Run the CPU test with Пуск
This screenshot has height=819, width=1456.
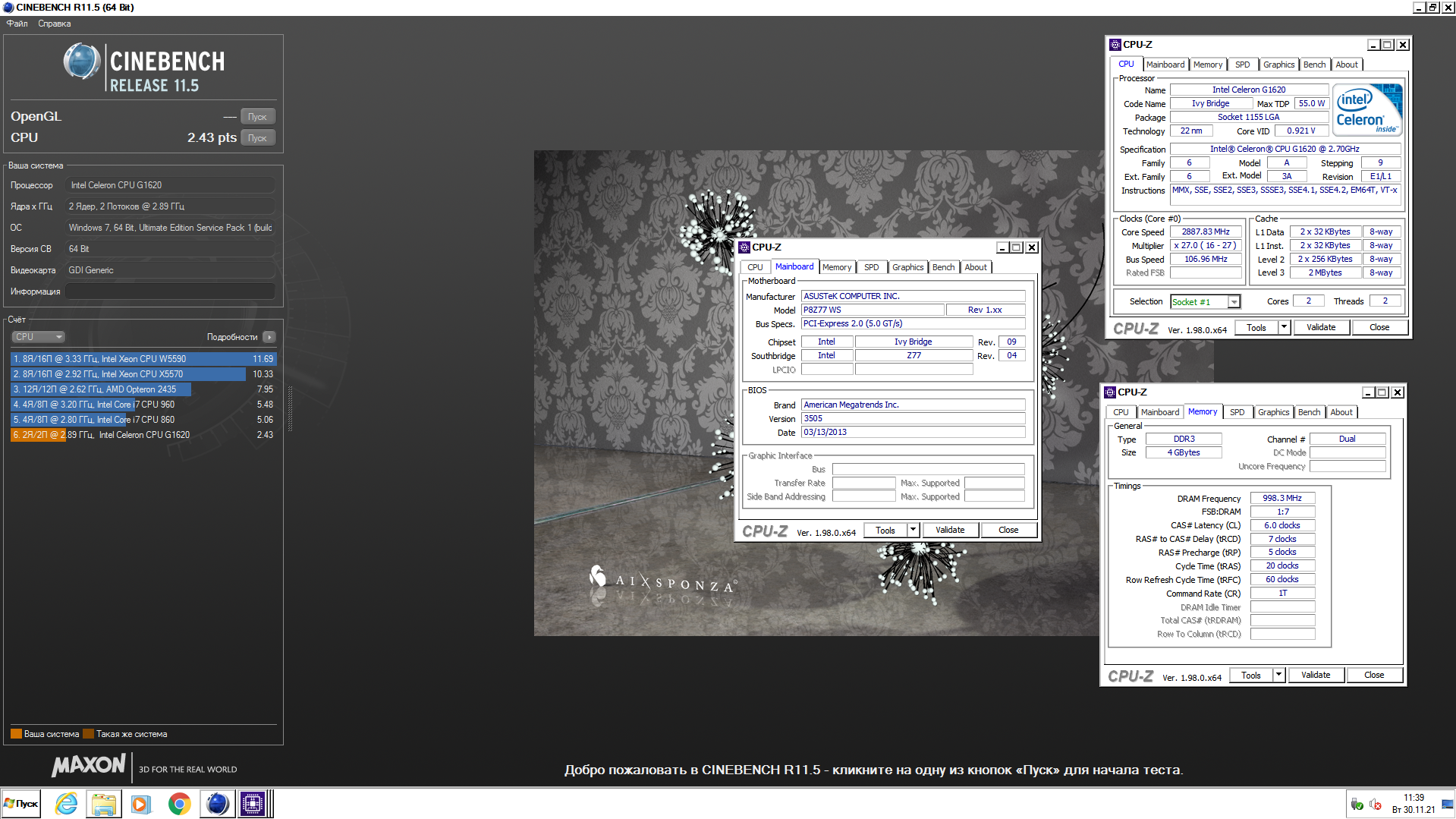click(x=257, y=138)
